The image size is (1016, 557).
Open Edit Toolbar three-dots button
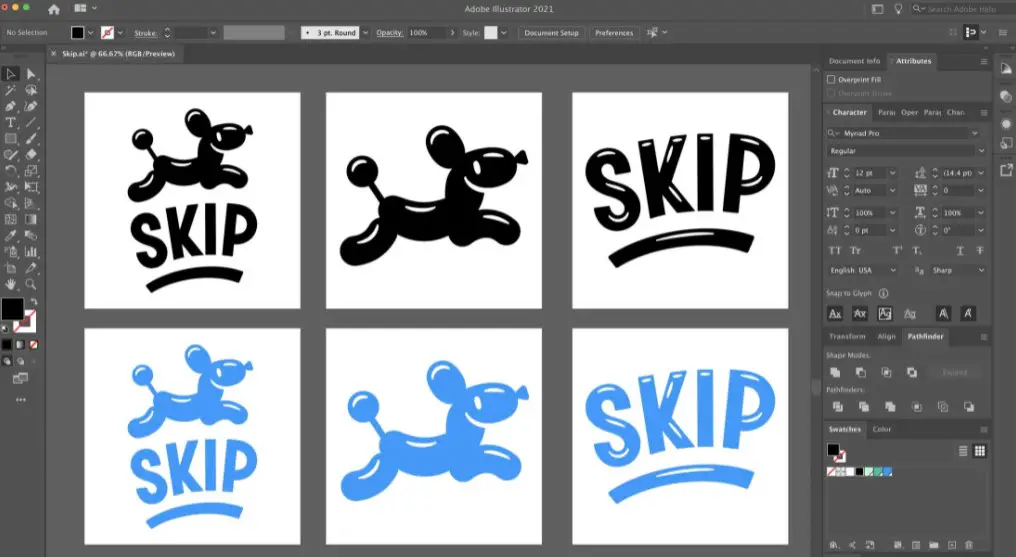21,400
